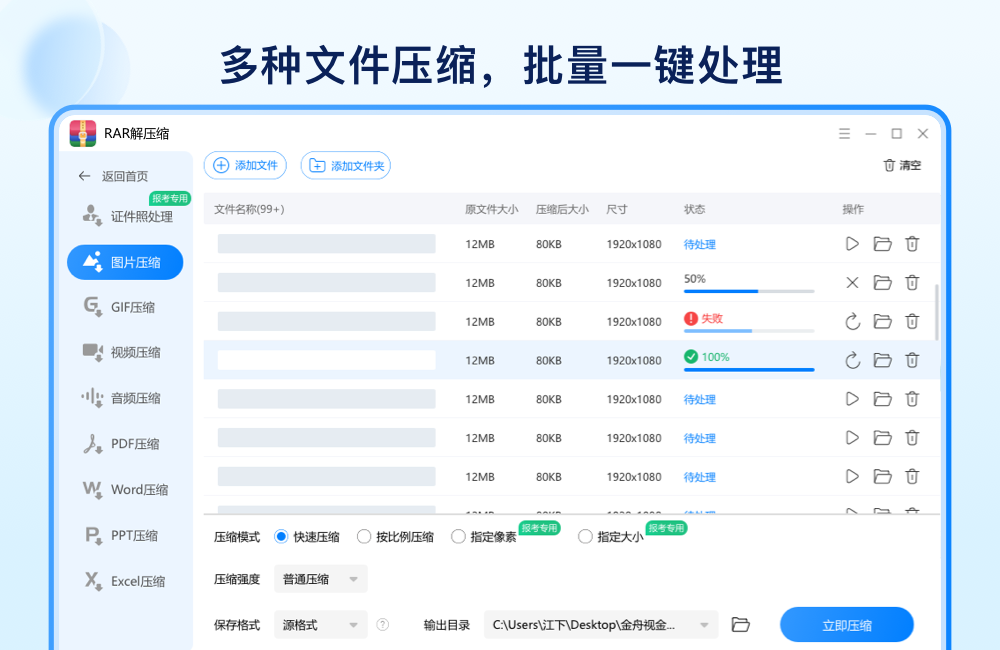
Task: Click 添加文件 to add files
Action: (245, 165)
